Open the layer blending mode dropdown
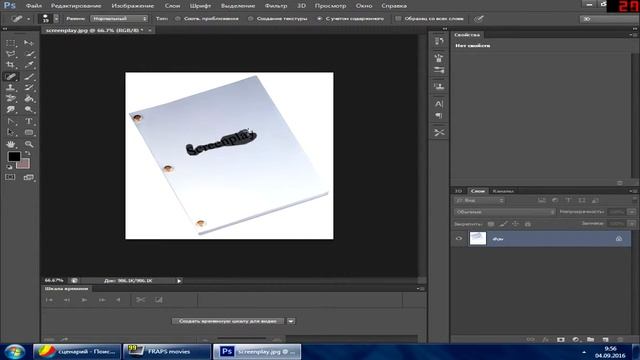 [x=505, y=212]
